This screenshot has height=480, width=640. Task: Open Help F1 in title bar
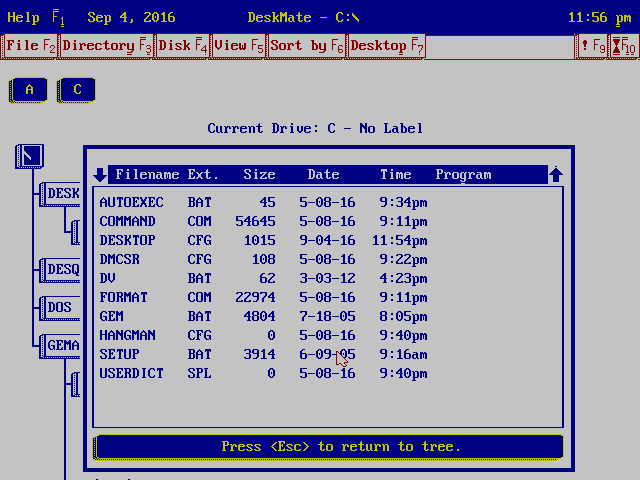tap(36, 18)
